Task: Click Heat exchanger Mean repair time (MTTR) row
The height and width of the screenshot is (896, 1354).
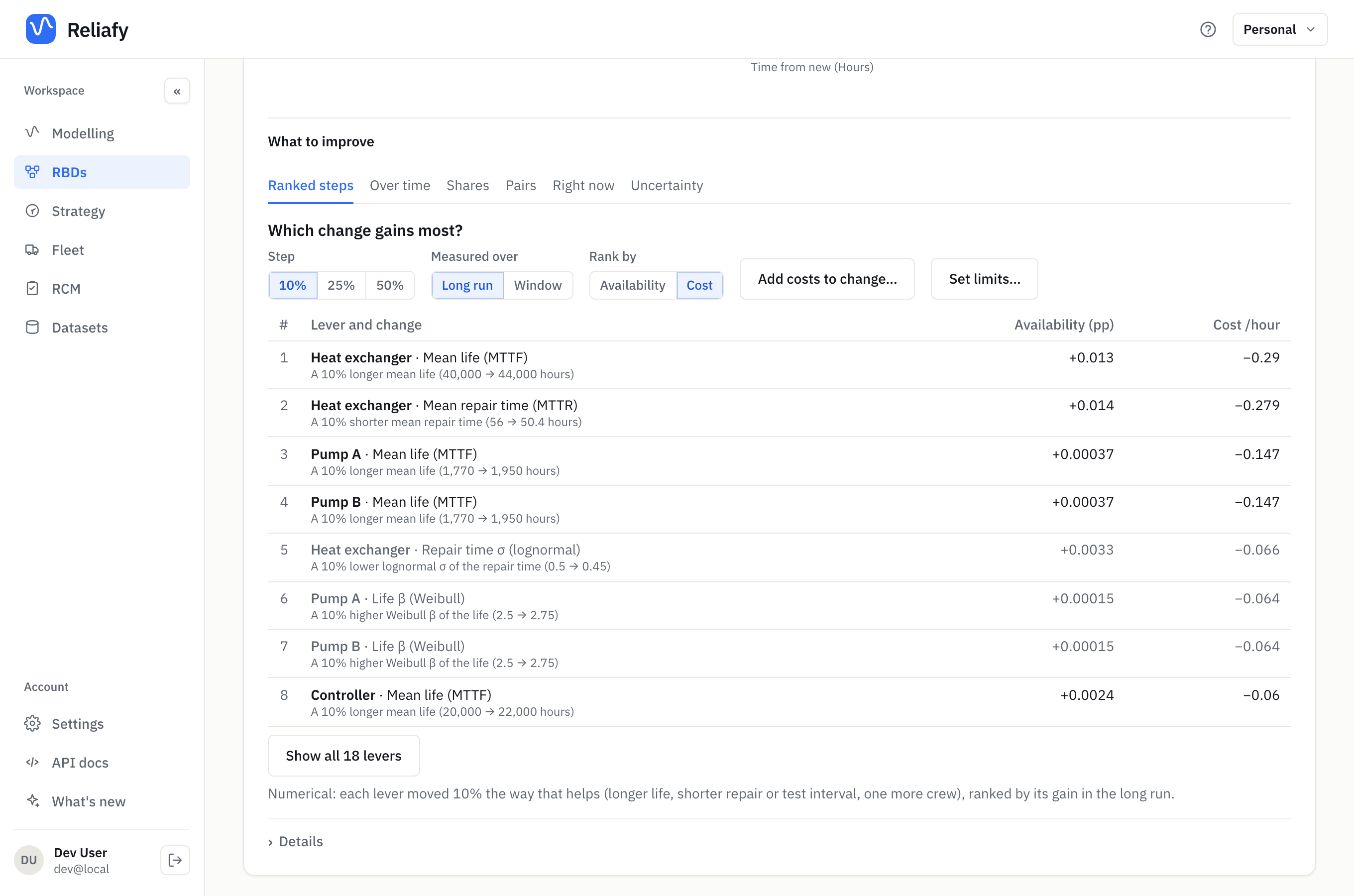Action: pyautogui.click(x=779, y=413)
